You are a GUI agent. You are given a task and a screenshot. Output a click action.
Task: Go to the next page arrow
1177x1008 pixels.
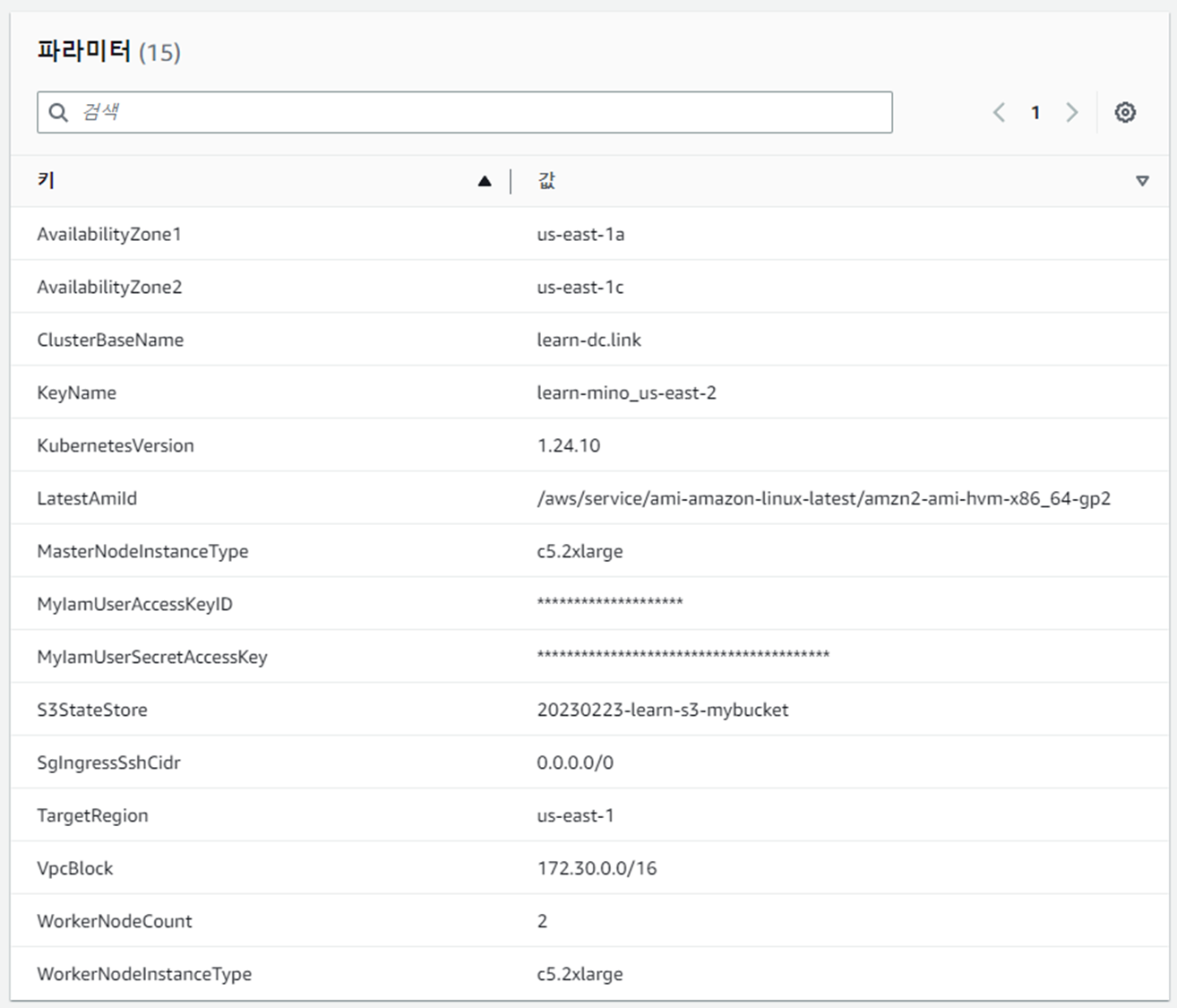tap(1071, 112)
